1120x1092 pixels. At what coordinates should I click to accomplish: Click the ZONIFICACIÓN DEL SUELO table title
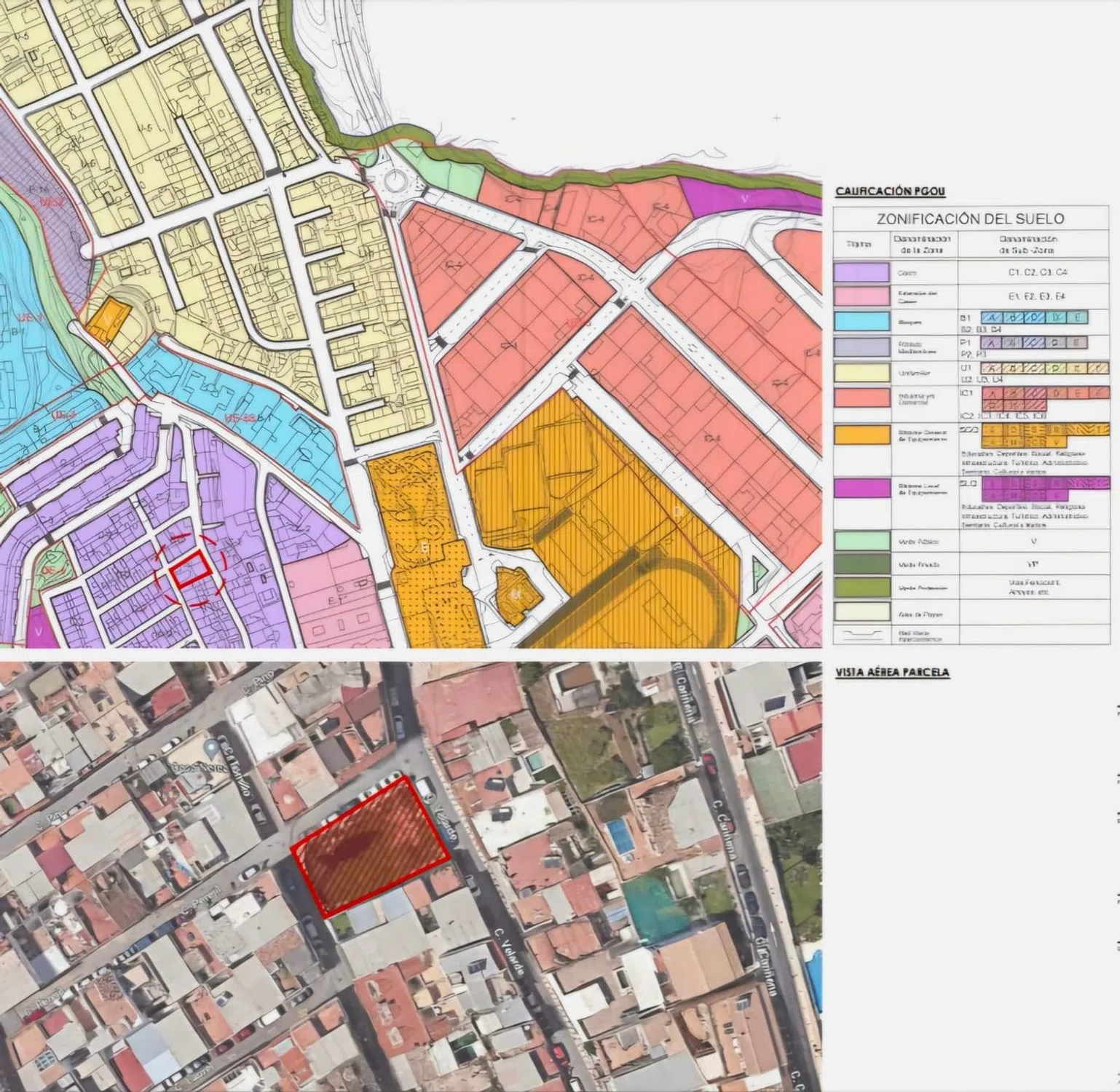coord(970,218)
